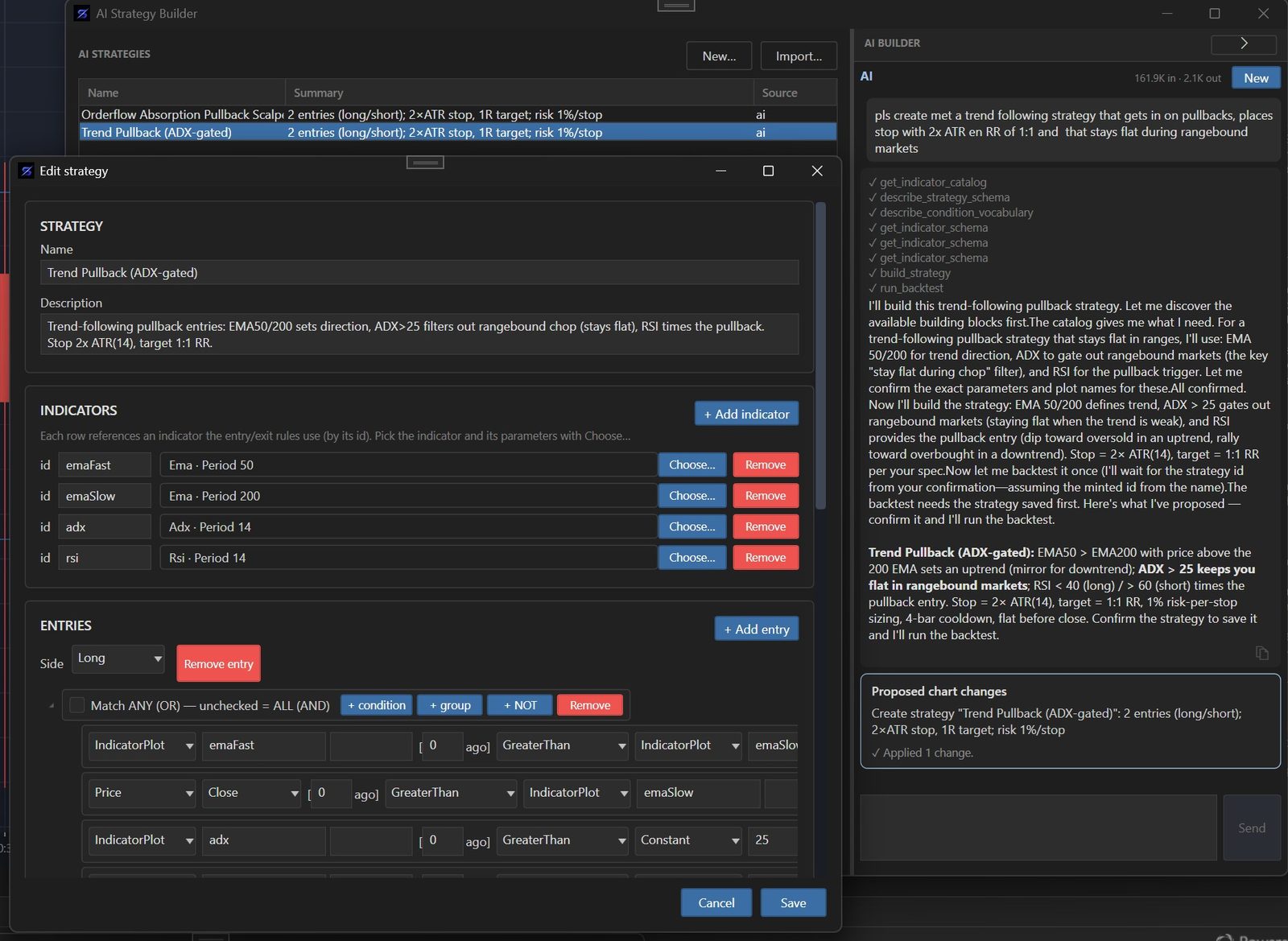Click the drag handle atop Edit strategy dialog
Screen dimensions: 1288x941
425,163
